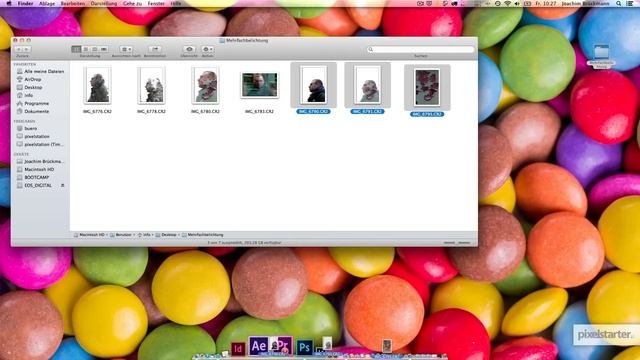
Task: Launch InDesign from the Dock
Action: pyautogui.click(x=238, y=349)
